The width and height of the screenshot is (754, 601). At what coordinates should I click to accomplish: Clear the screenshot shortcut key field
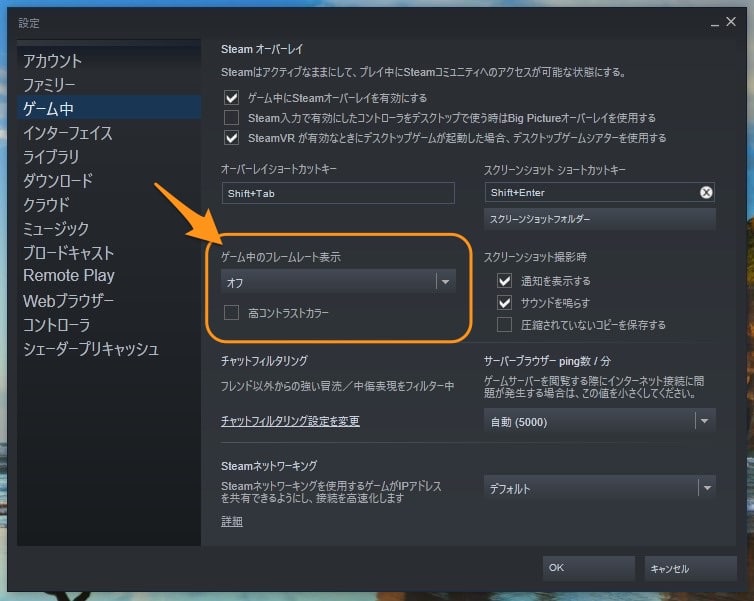705,193
